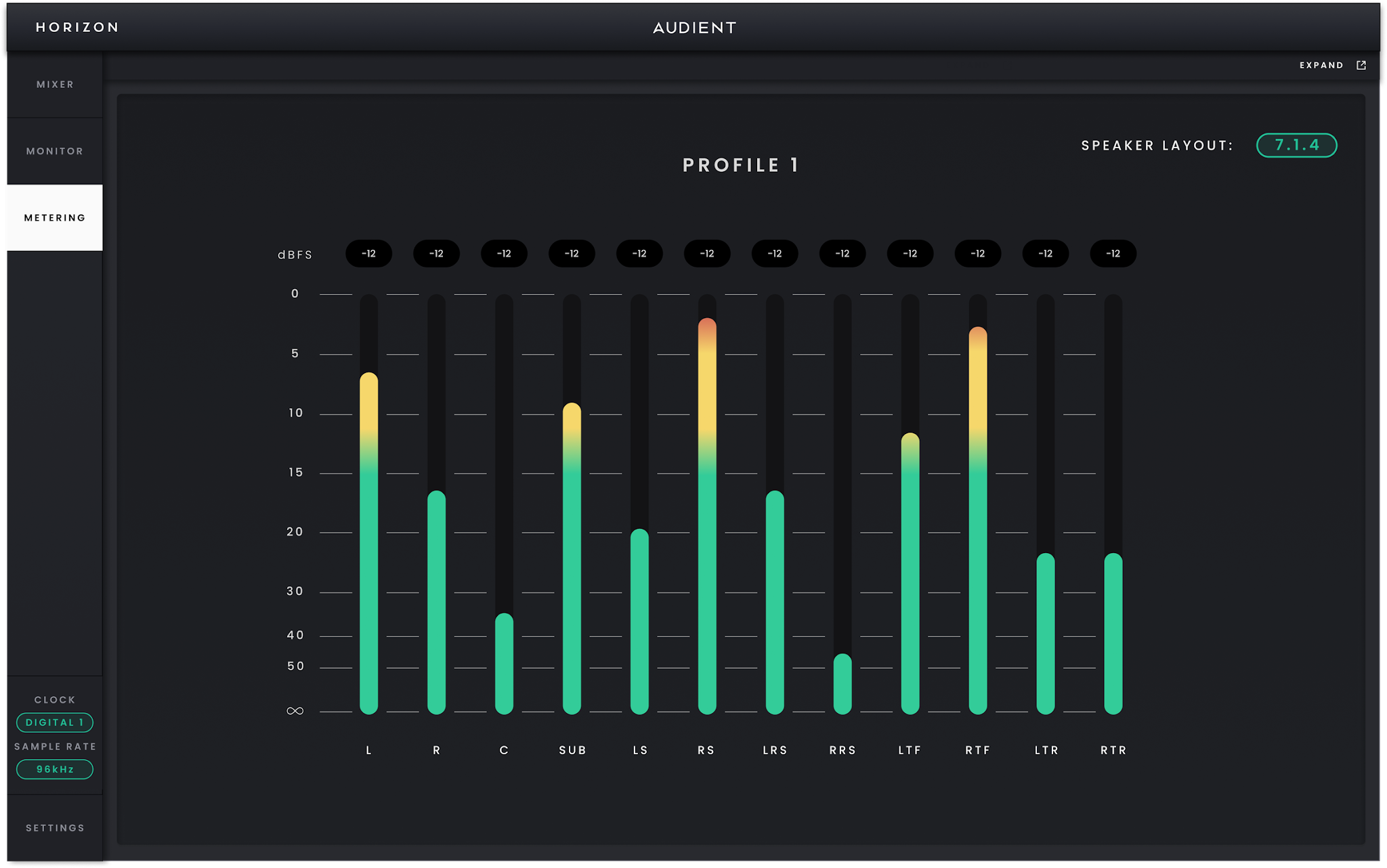Viewport: 1387px width, 868px height.
Task: Click the -12 badge above SUB meter
Action: click(572, 253)
